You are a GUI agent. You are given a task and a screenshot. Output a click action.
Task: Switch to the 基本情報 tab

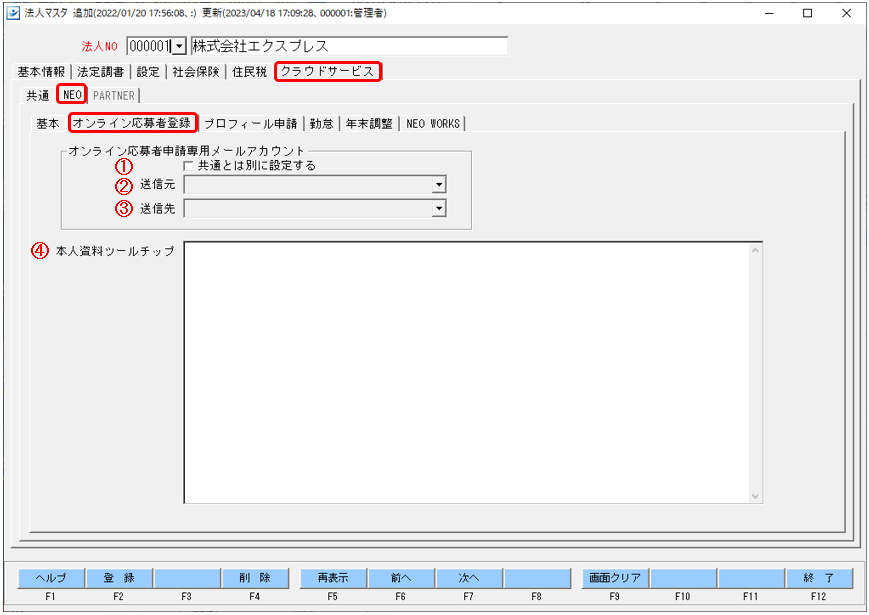pos(42,72)
